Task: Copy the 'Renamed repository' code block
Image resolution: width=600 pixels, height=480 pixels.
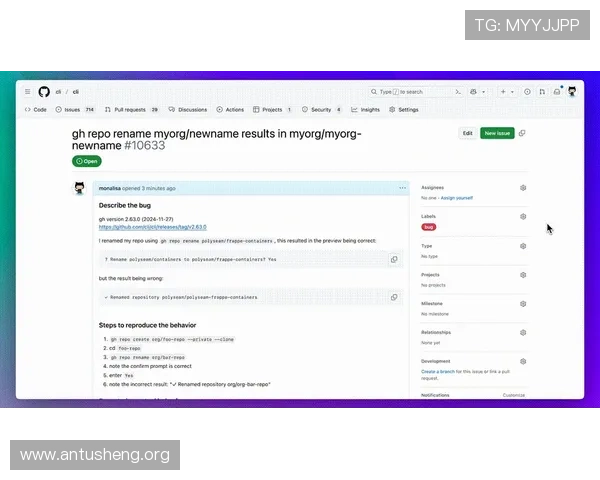Action: (x=394, y=297)
